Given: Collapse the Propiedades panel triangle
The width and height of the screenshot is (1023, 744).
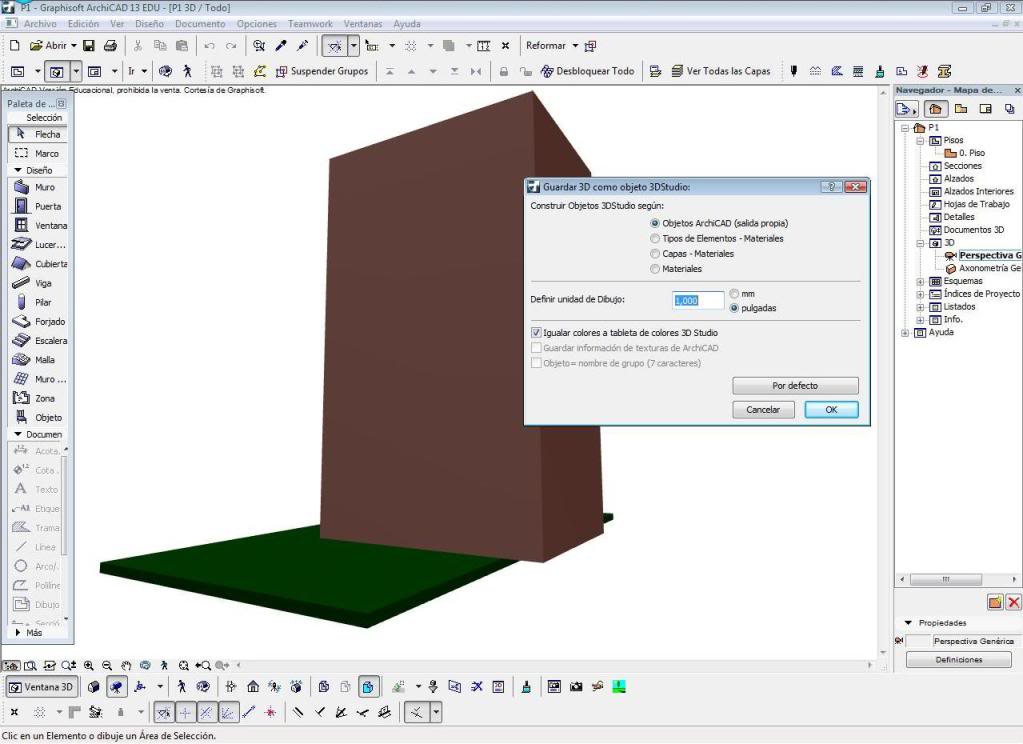Looking at the screenshot, I should click(908, 623).
